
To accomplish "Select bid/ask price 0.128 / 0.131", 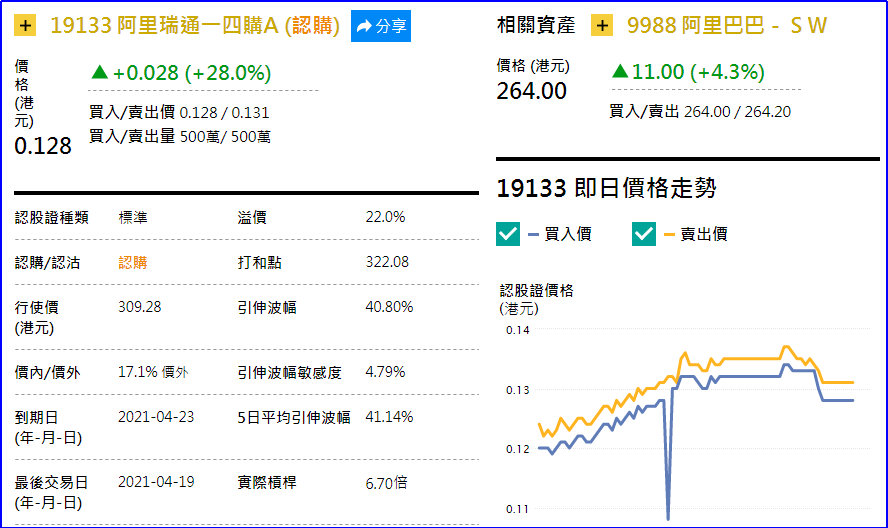I will 224,113.
